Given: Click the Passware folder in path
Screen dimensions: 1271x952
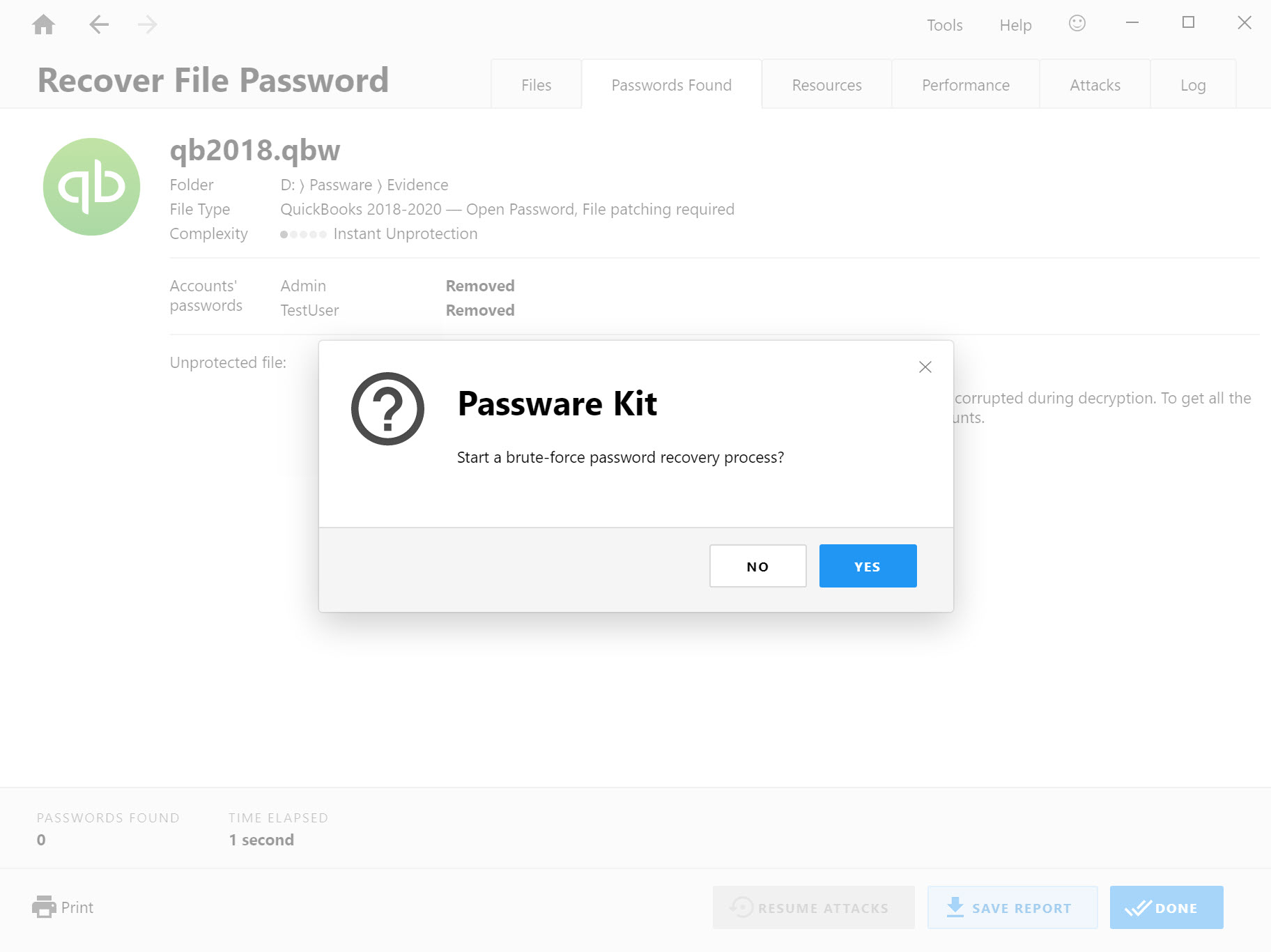Looking at the screenshot, I should [x=341, y=185].
